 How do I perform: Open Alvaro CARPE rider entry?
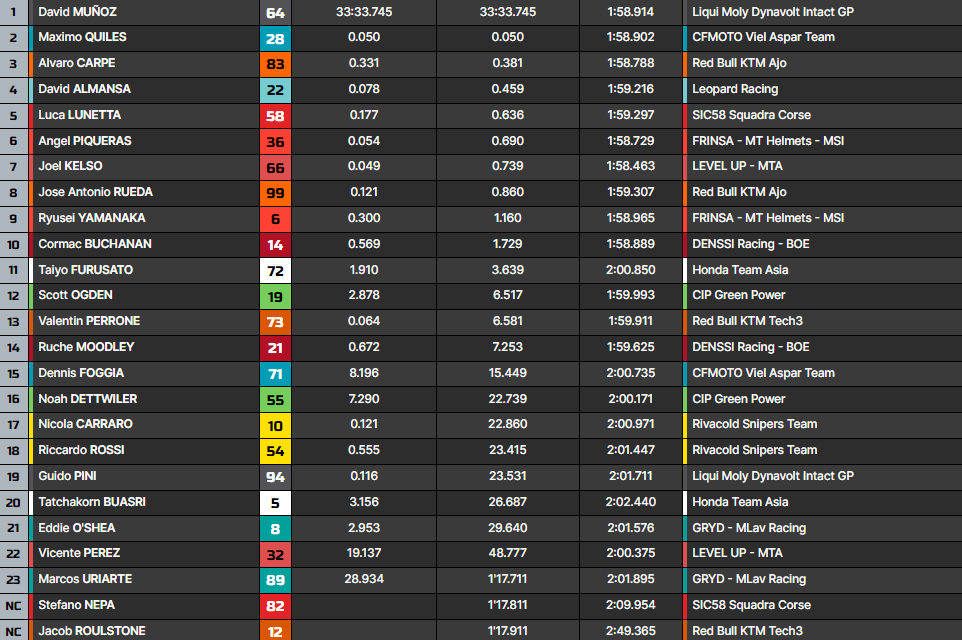(77, 63)
